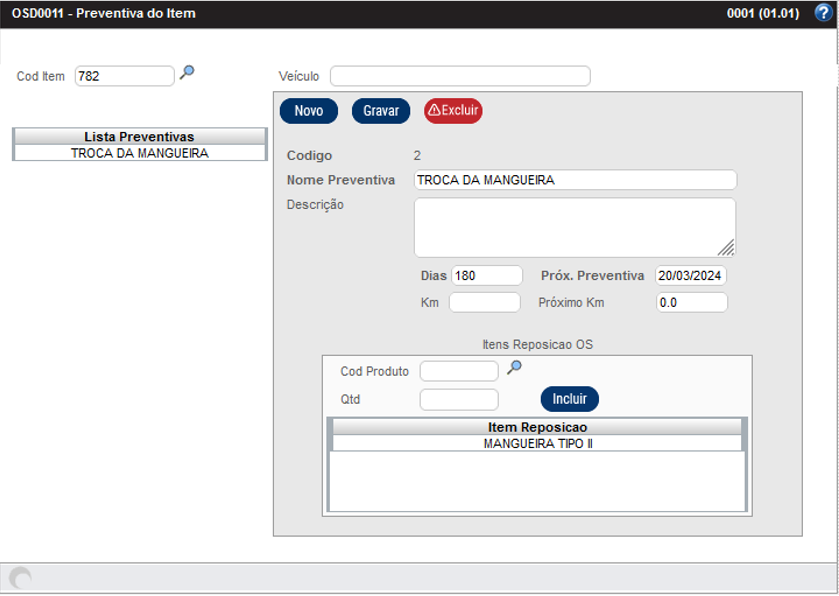Click the Lista Preventivas column header
This screenshot has height=596, width=839.
point(140,136)
